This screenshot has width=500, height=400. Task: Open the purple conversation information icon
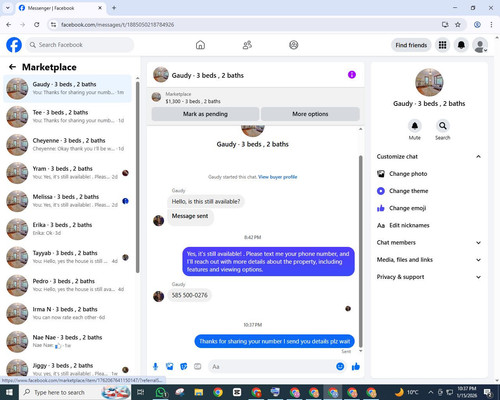pyautogui.click(x=352, y=75)
